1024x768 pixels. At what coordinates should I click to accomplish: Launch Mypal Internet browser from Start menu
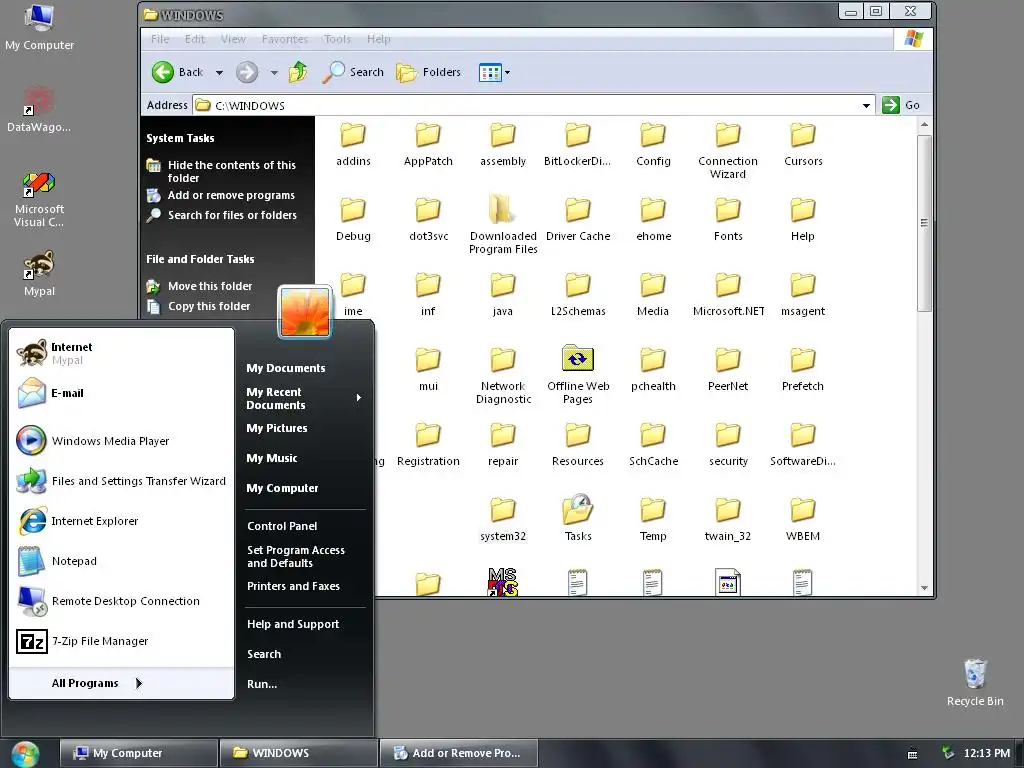[x=122, y=353]
